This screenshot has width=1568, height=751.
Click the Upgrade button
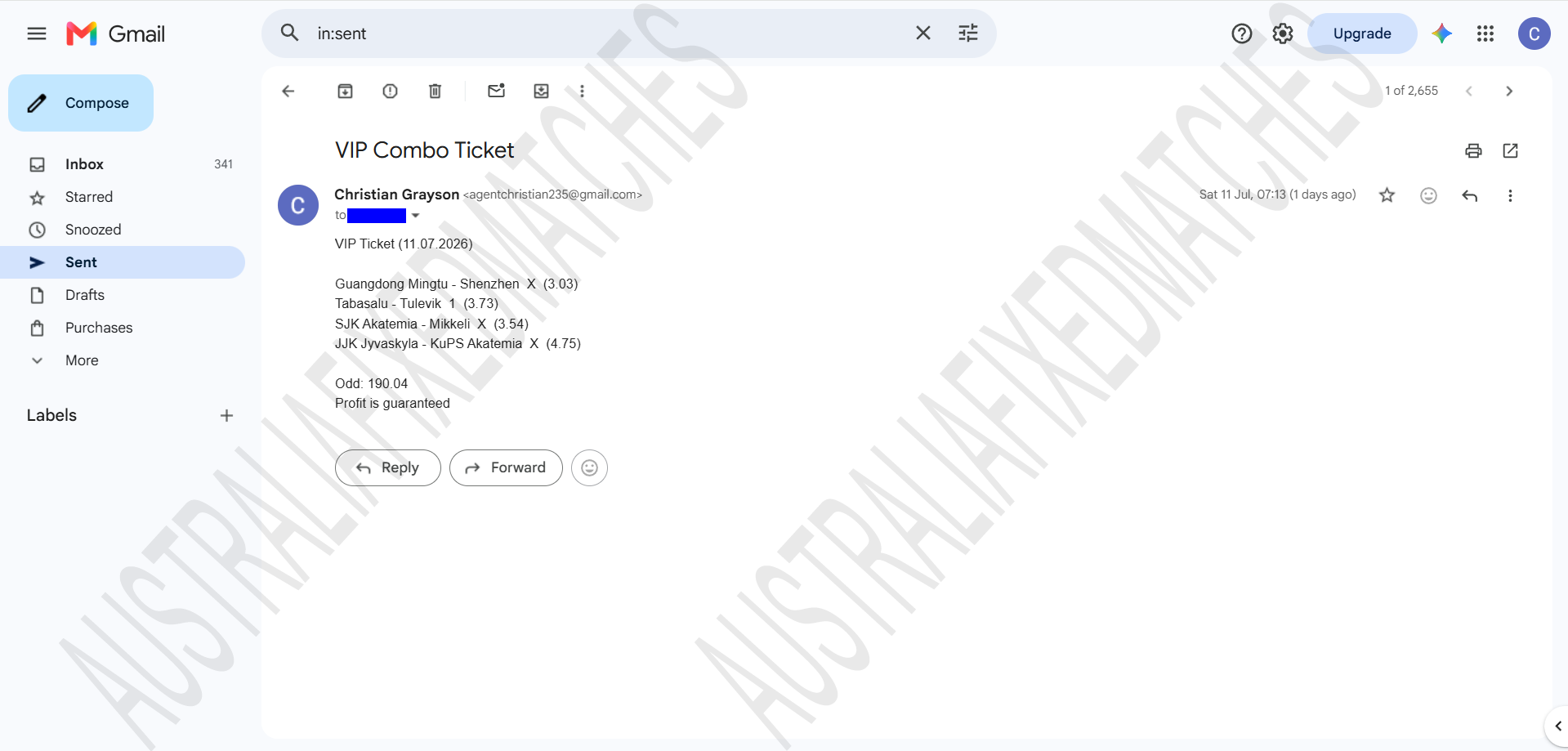pyautogui.click(x=1362, y=34)
